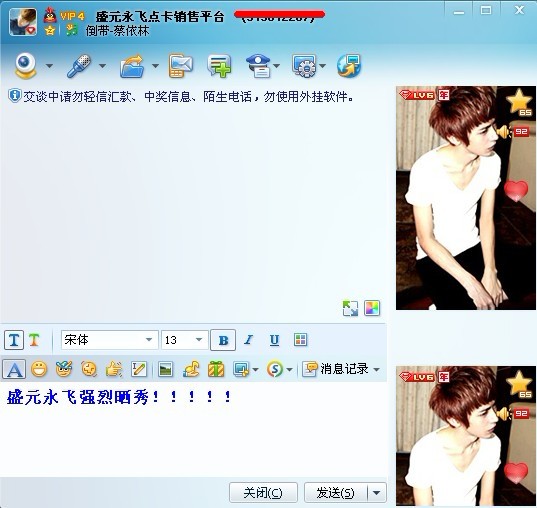Click the red heart on lower QQ show
Screen dimensions: 537x508
click(x=516, y=472)
